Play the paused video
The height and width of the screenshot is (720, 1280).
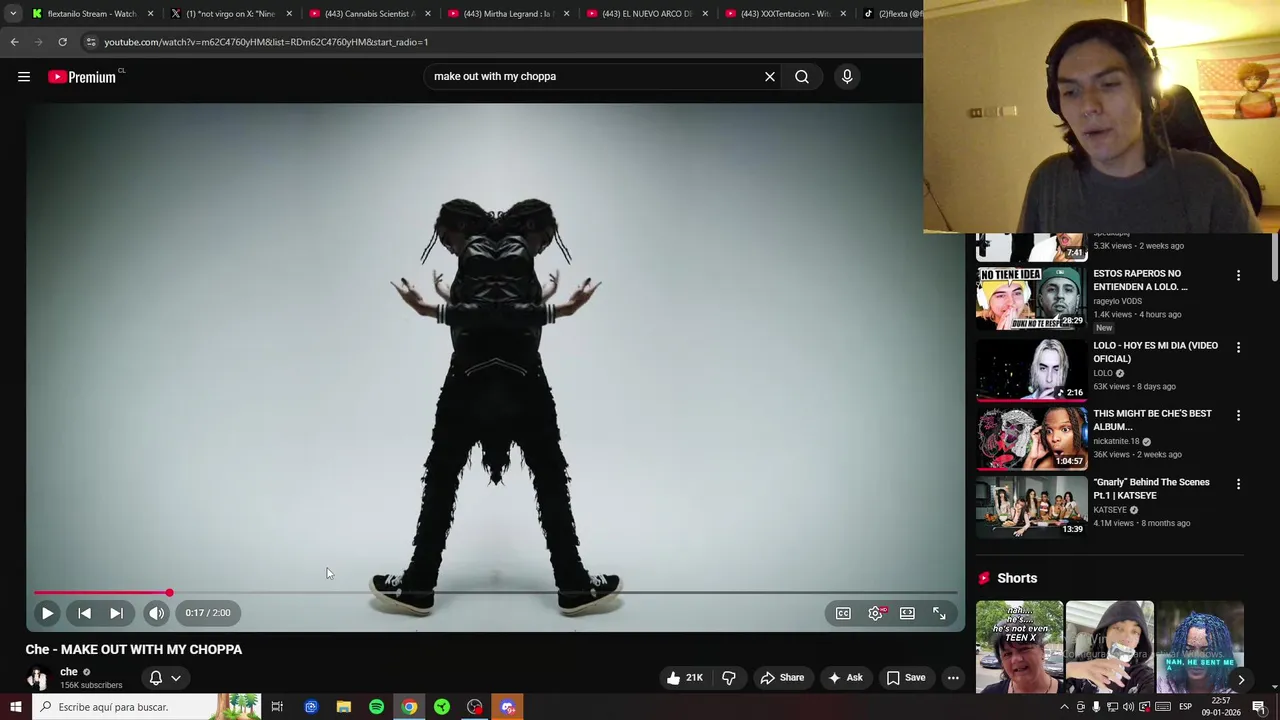(x=47, y=613)
